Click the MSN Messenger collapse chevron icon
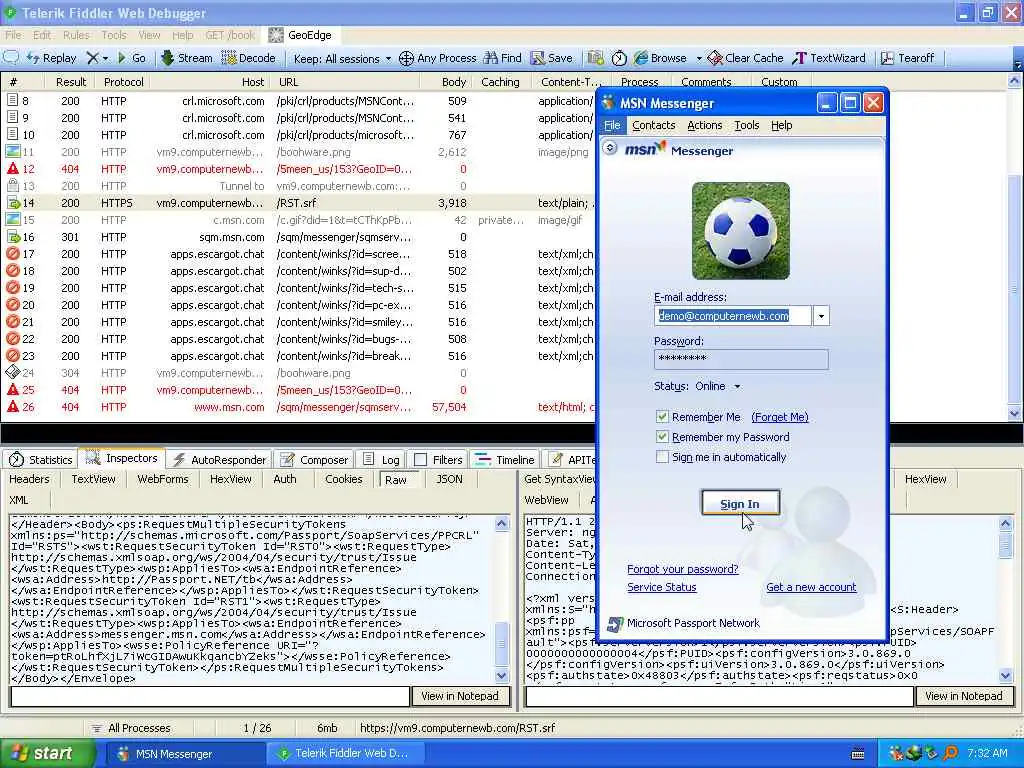Screen dimensions: 1024x768 click(609, 148)
